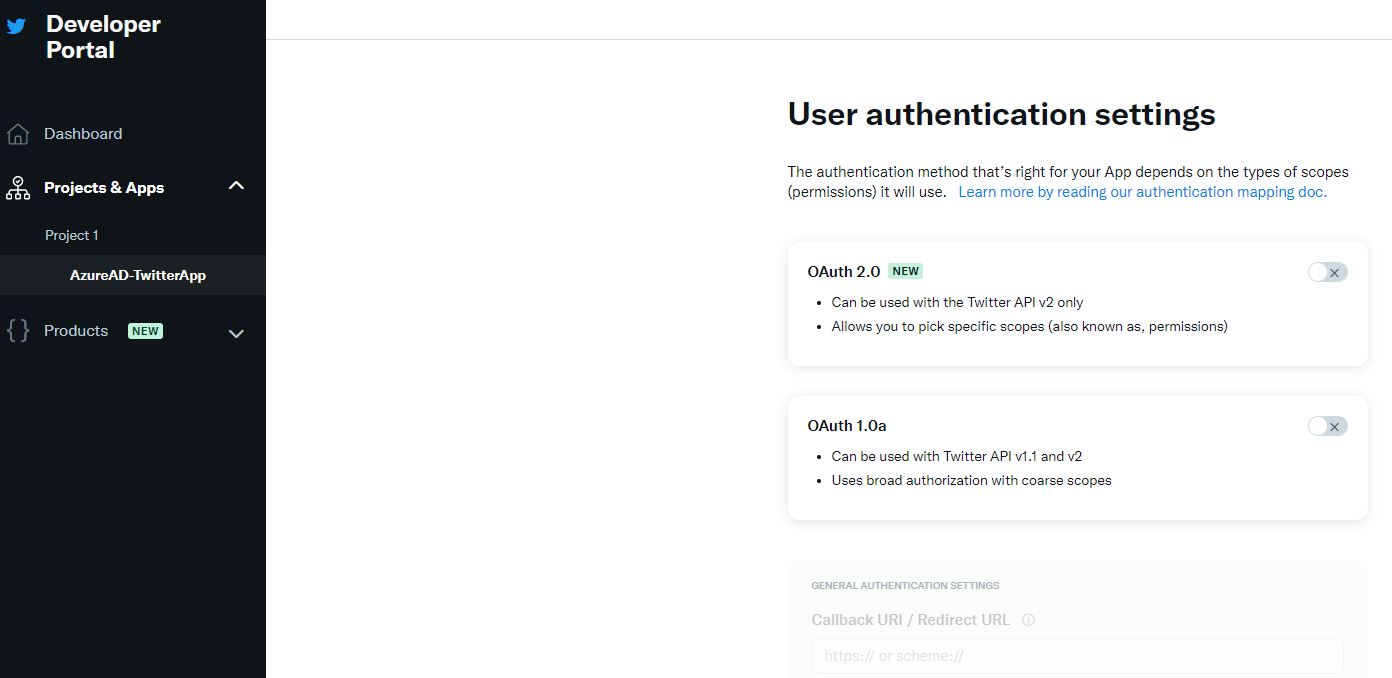Collapse the Projects & Apps section

coord(236,186)
